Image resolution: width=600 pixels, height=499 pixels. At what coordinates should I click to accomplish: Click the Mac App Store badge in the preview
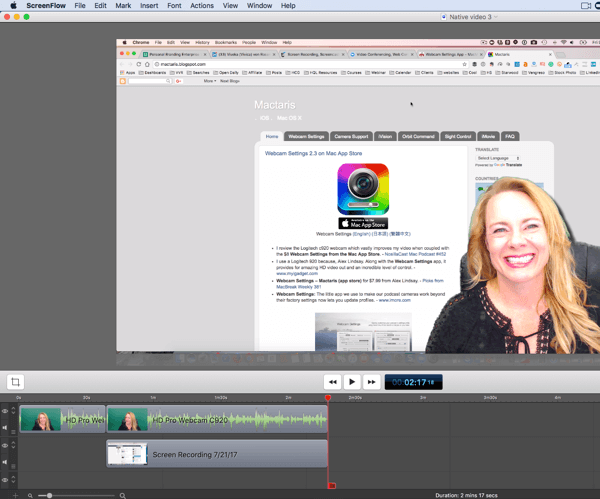[x=363, y=223]
